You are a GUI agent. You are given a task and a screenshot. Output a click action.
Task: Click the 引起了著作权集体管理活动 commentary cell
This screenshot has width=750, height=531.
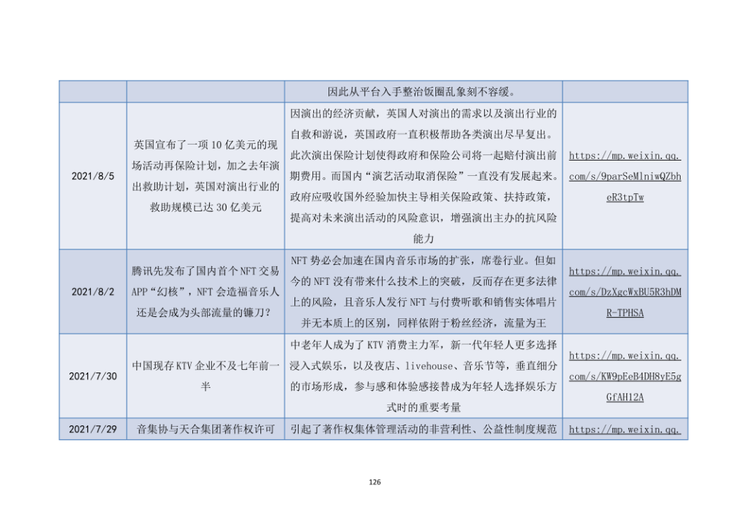tap(423, 429)
